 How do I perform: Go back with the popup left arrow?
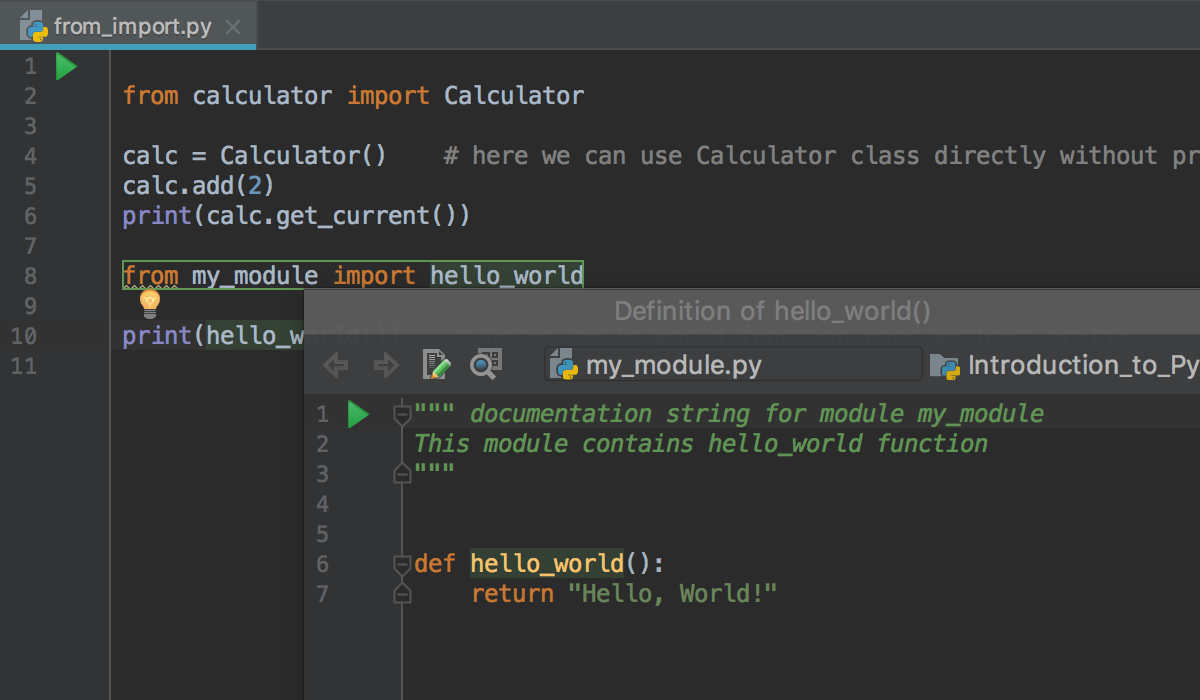point(336,366)
